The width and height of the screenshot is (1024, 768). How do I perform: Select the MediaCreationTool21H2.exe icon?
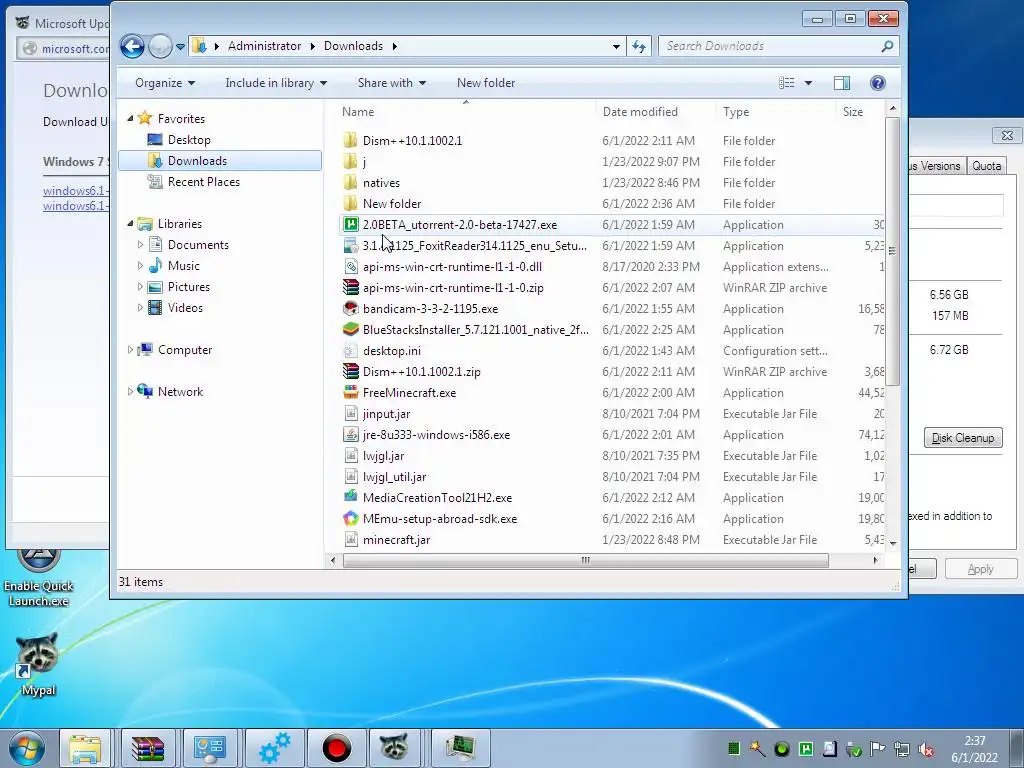click(x=351, y=498)
